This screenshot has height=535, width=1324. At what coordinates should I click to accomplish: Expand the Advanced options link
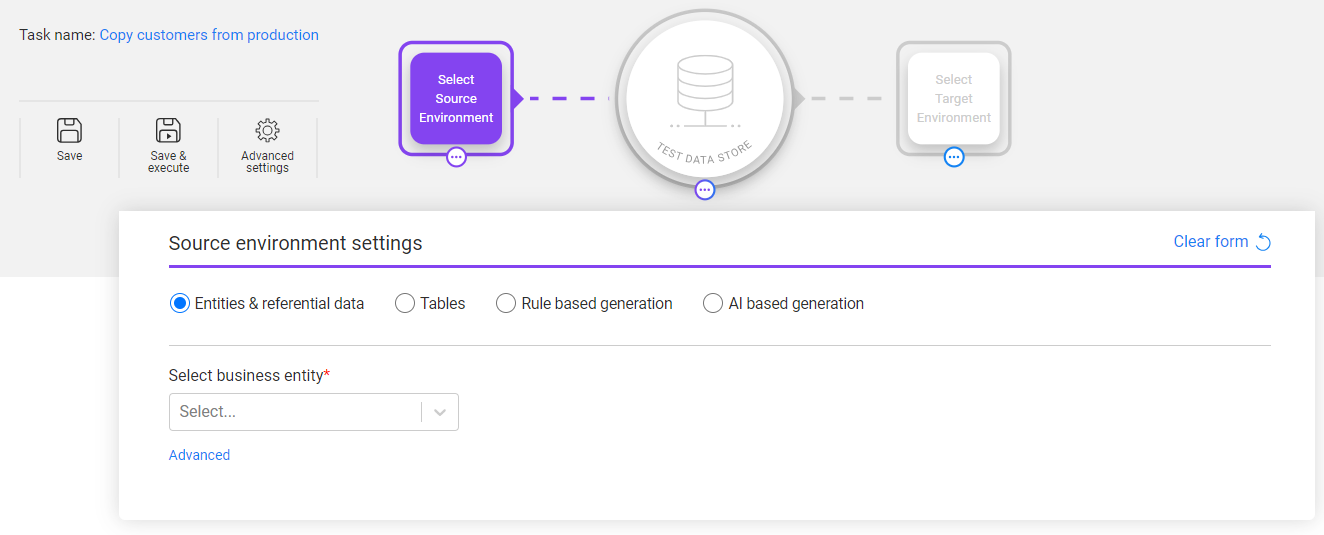(x=199, y=455)
